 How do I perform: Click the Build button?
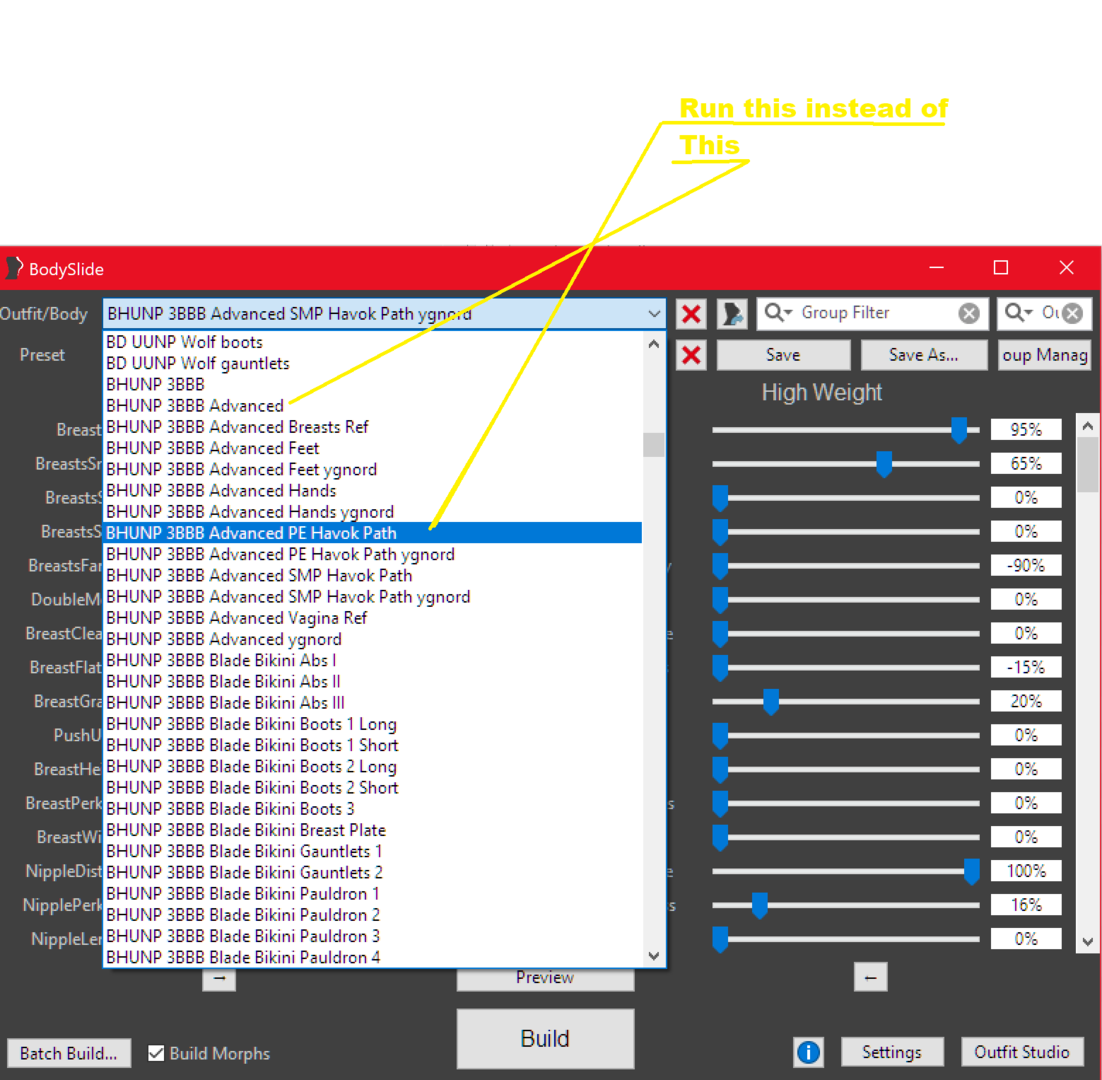(x=545, y=1038)
